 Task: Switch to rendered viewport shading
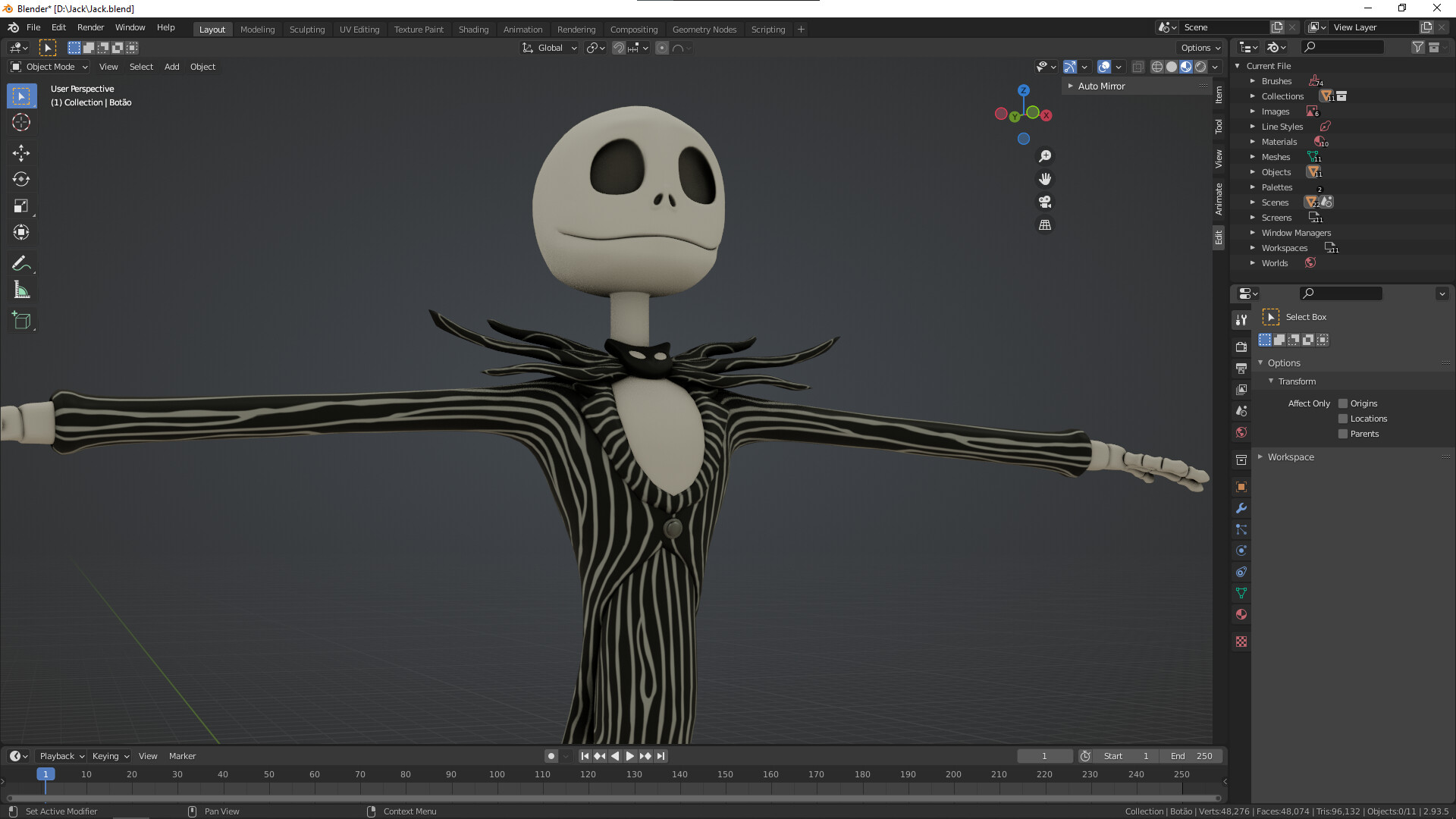tap(1200, 67)
